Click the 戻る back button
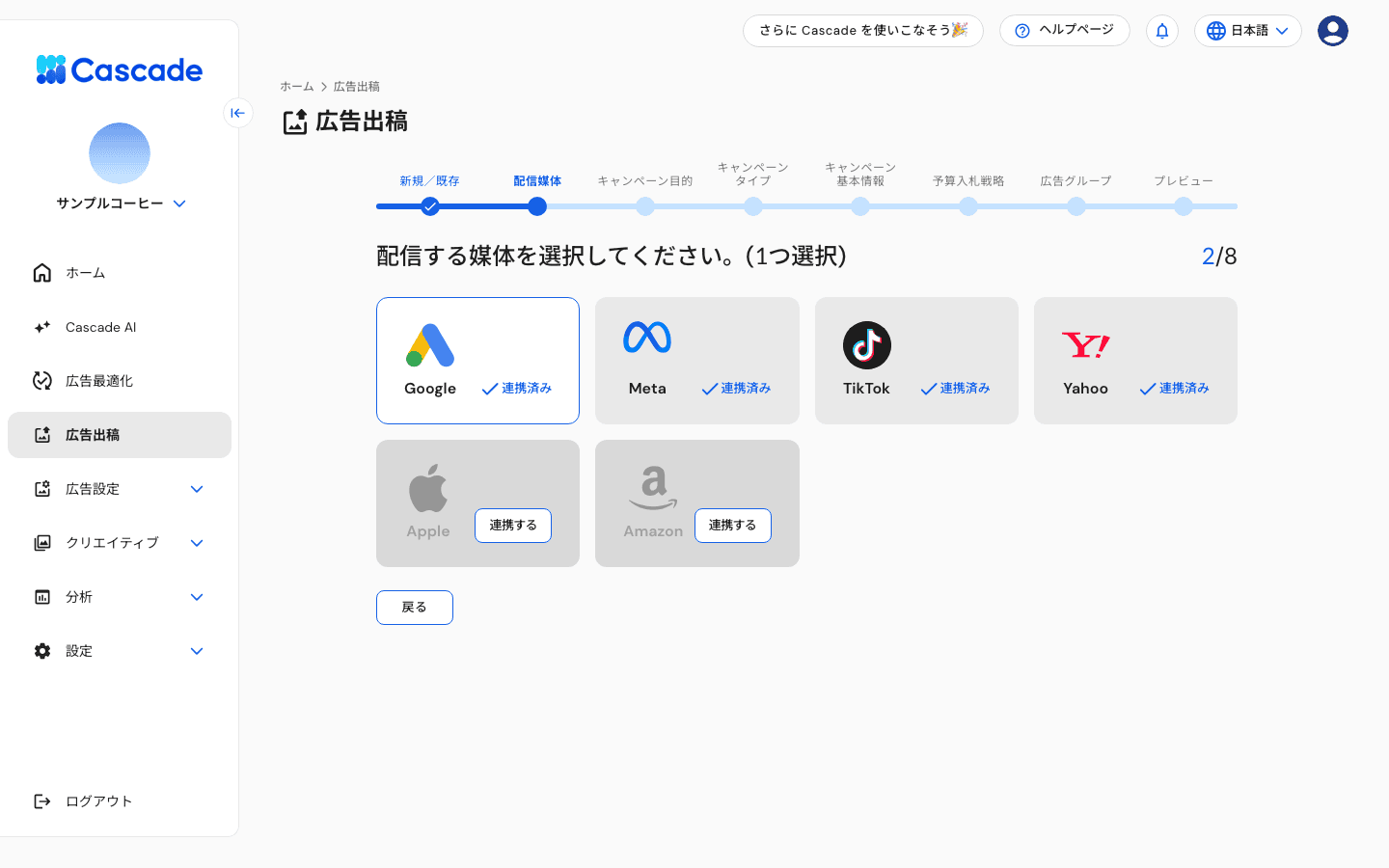 (x=415, y=608)
